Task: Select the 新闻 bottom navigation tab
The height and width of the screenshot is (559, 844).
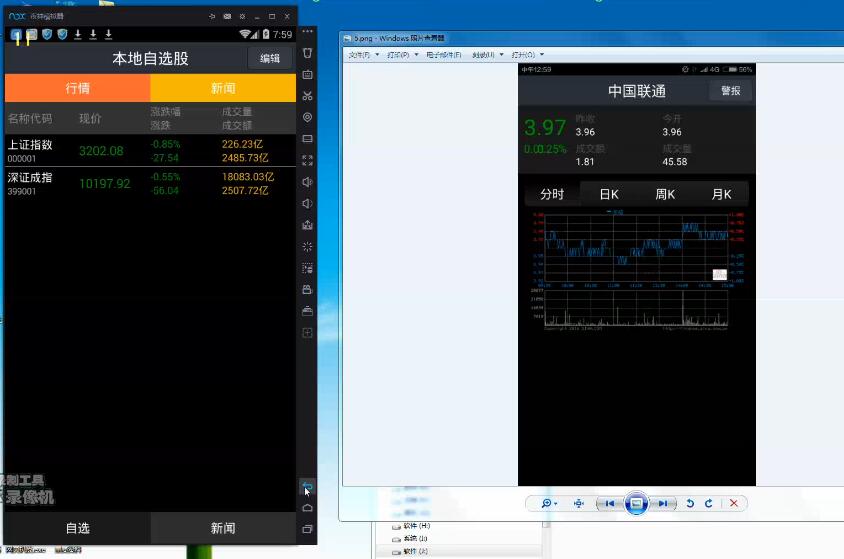Action: pos(223,528)
